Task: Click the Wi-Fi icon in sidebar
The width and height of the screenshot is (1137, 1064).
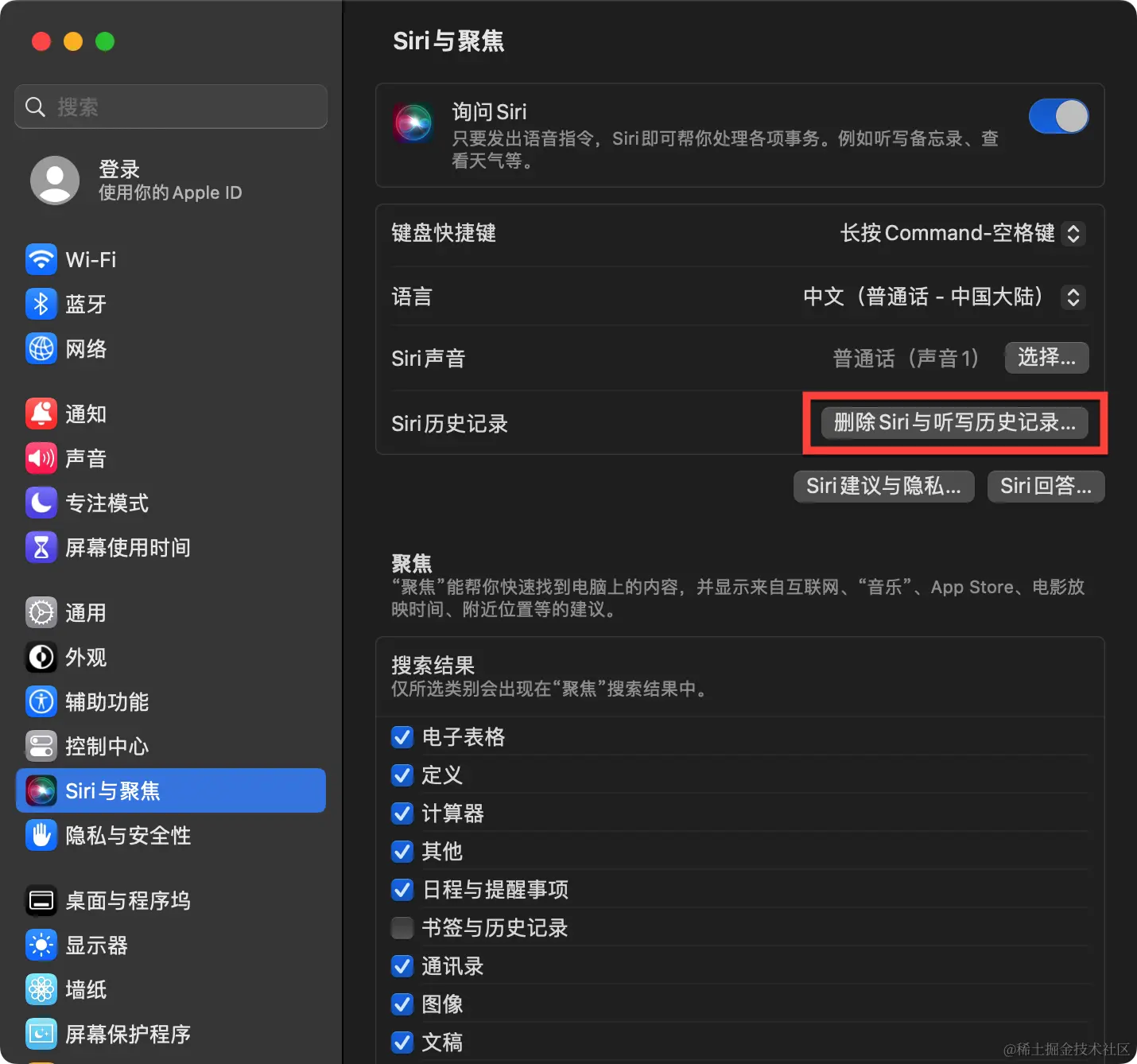Action: pyautogui.click(x=41, y=259)
